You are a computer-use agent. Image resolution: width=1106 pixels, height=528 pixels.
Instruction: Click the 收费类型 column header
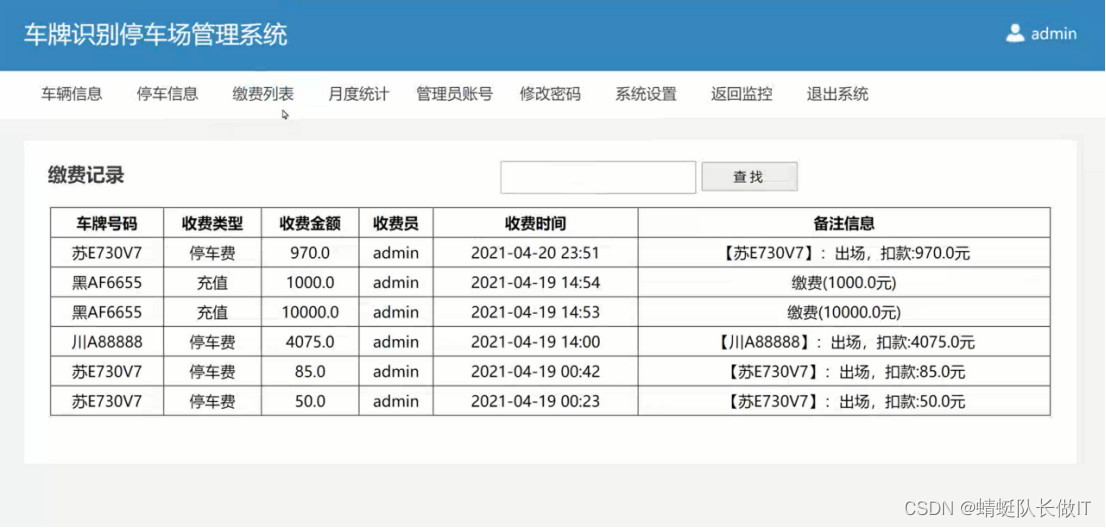pos(212,223)
